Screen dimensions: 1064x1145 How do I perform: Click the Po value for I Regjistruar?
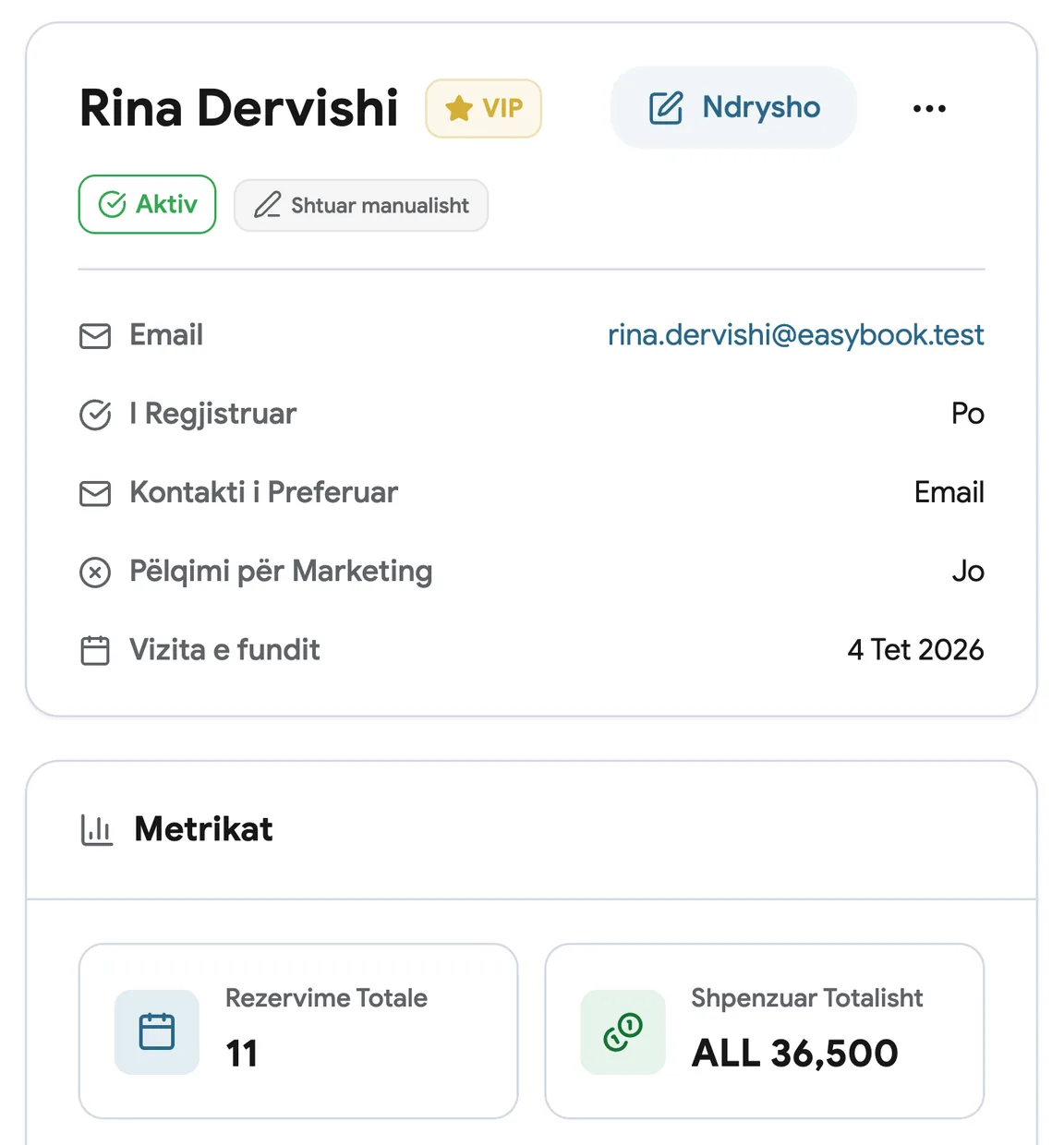[x=968, y=414]
